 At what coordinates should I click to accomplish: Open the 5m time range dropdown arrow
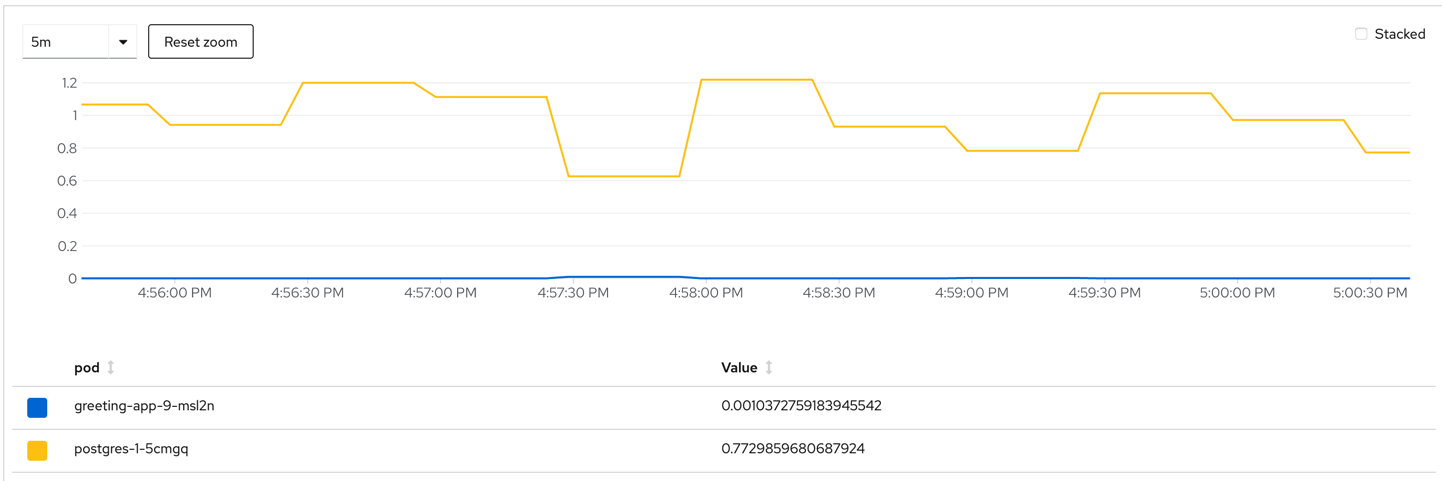pyautogui.click(x=123, y=42)
